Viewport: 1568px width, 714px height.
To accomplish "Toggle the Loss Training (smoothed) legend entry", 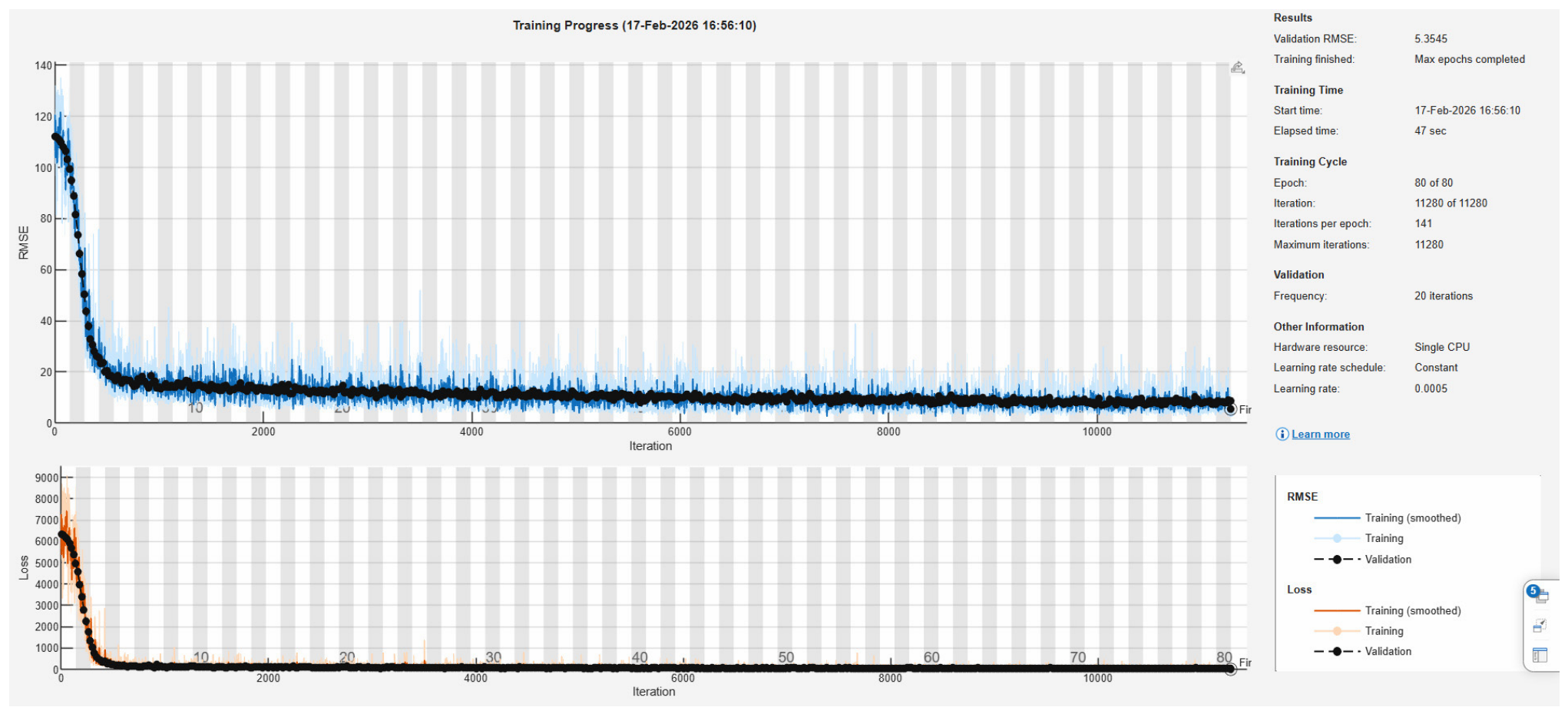I will [x=1412, y=611].
